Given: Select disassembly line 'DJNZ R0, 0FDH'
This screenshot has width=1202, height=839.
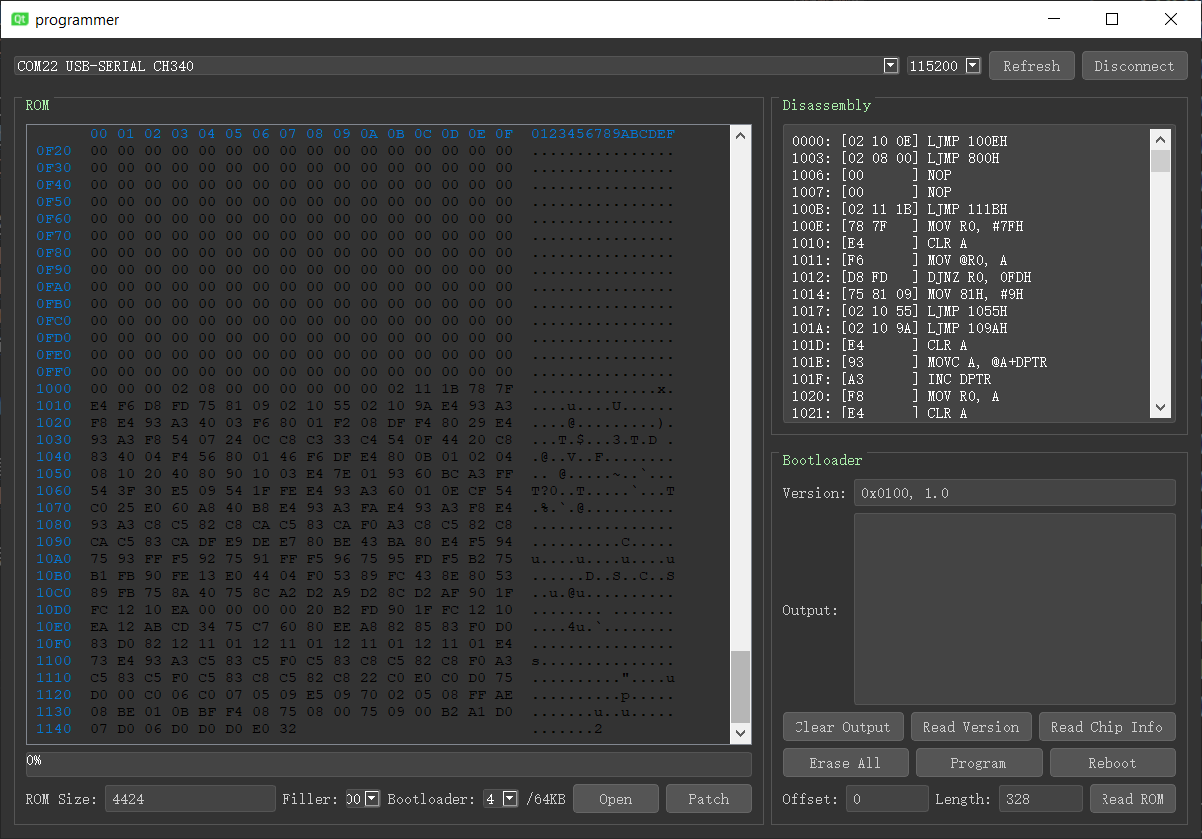Looking at the screenshot, I should click(911, 277).
